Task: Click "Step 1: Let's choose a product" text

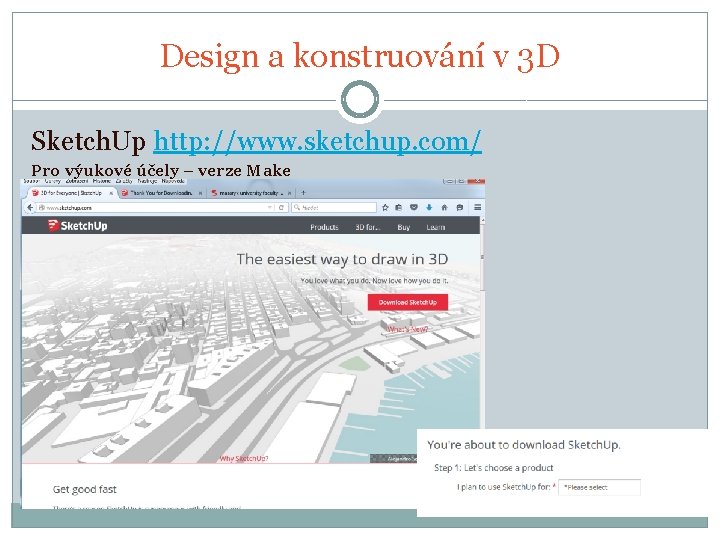Action: pos(494,468)
